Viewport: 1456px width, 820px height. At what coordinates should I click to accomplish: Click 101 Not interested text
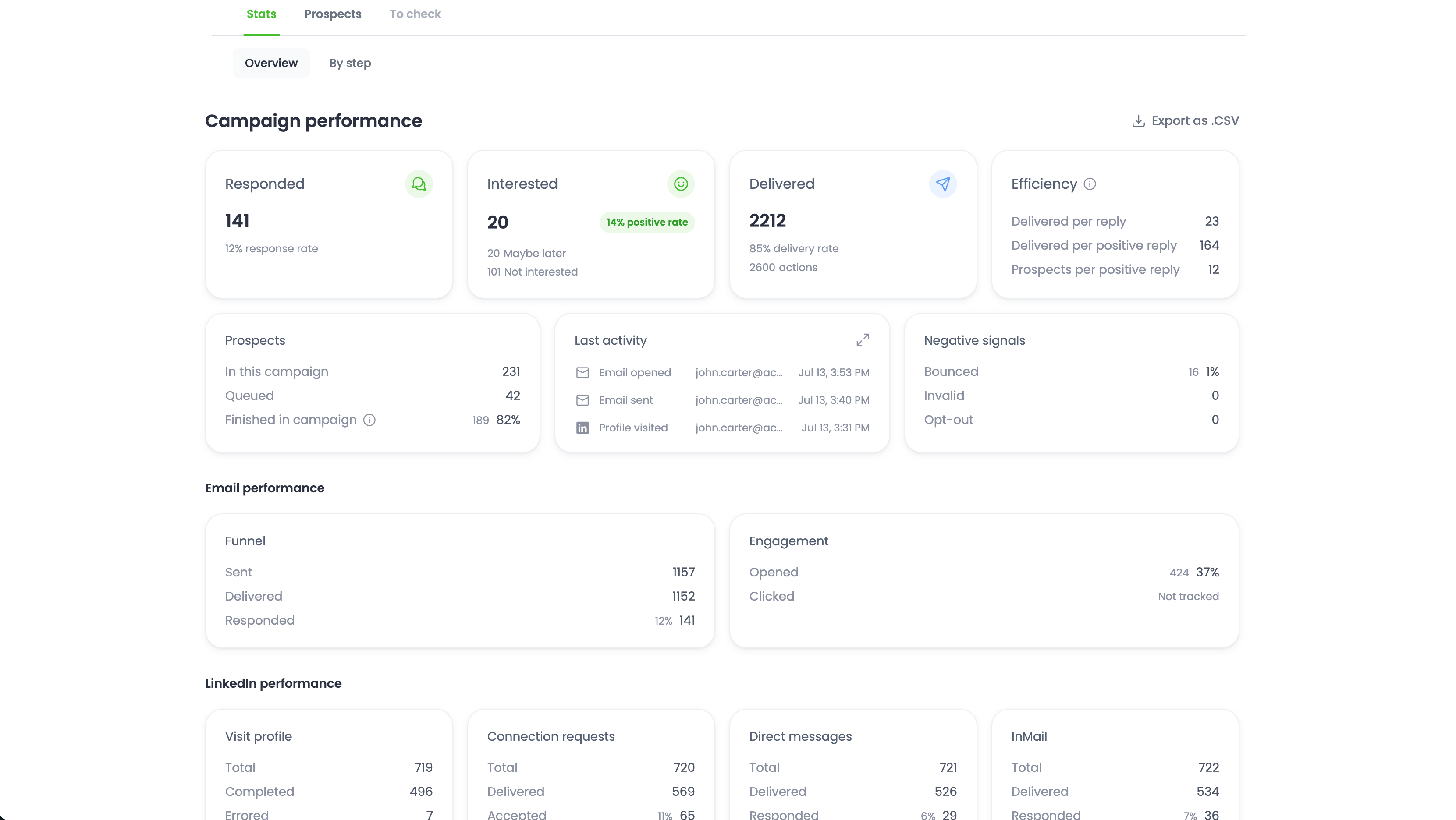533,272
